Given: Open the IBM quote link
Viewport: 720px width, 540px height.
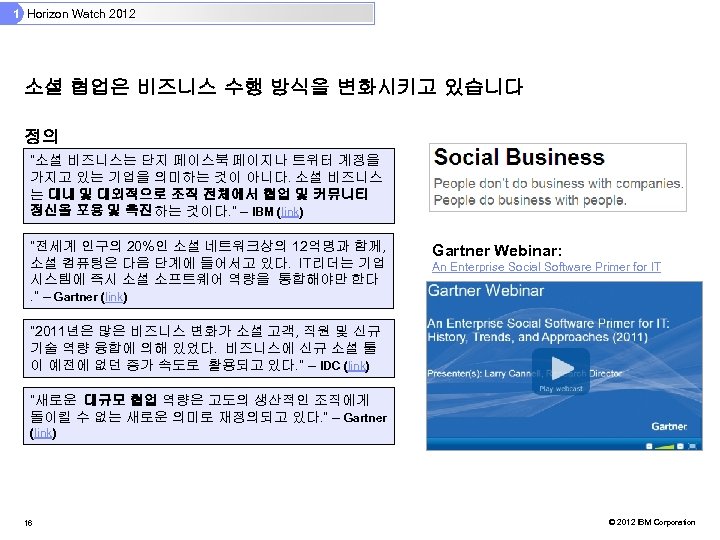Looking at the screenshot, I should coord(290,212).
